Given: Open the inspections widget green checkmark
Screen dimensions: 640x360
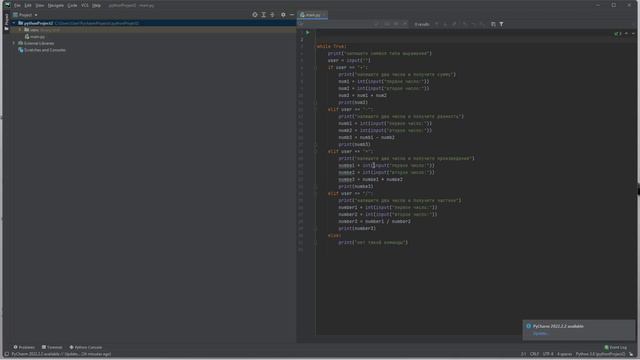Looking at the screenshot, I should point(618,33).
